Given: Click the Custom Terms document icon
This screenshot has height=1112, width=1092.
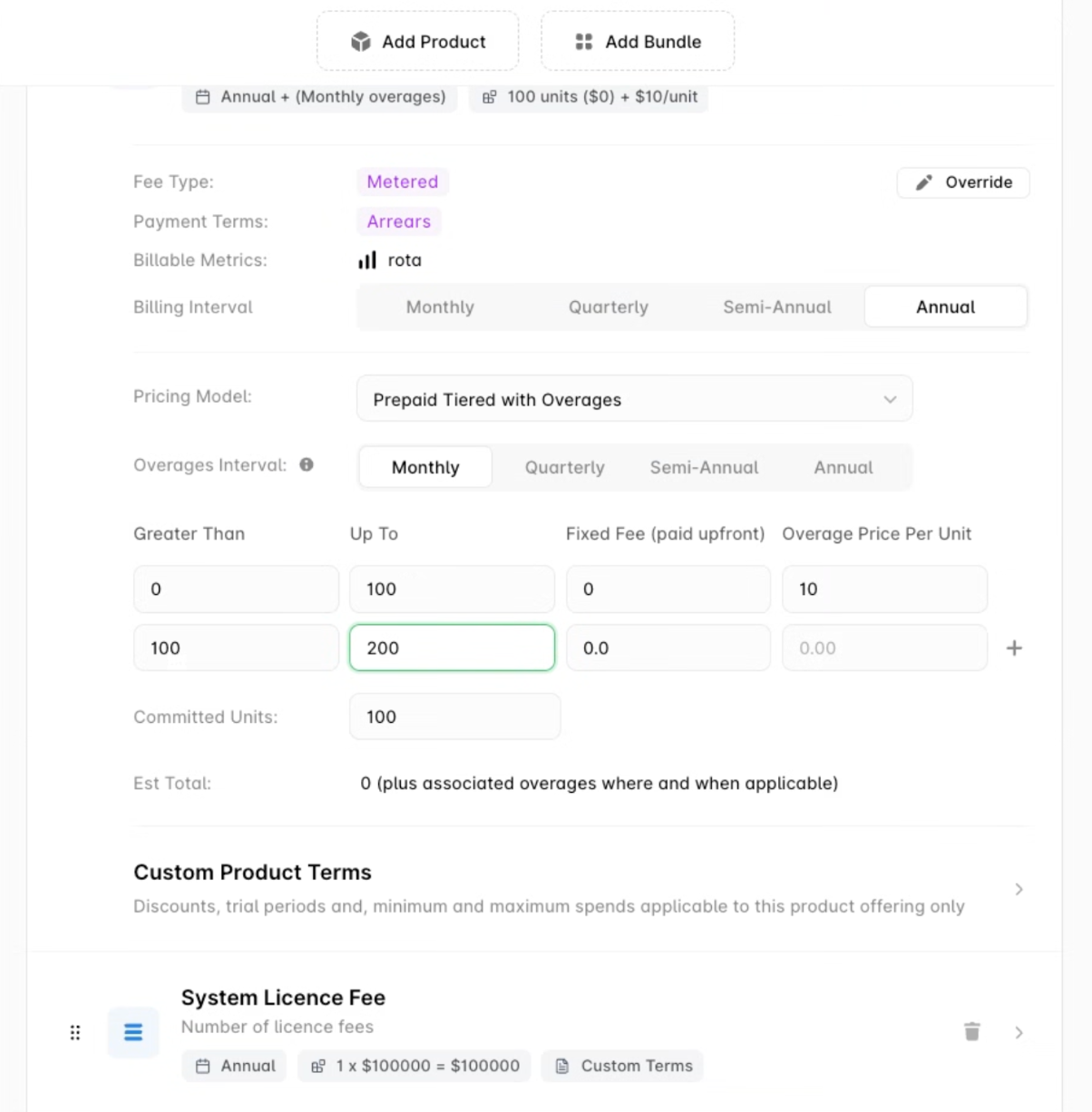Looking at the screenshot, I should click(x=562, y=1066).
